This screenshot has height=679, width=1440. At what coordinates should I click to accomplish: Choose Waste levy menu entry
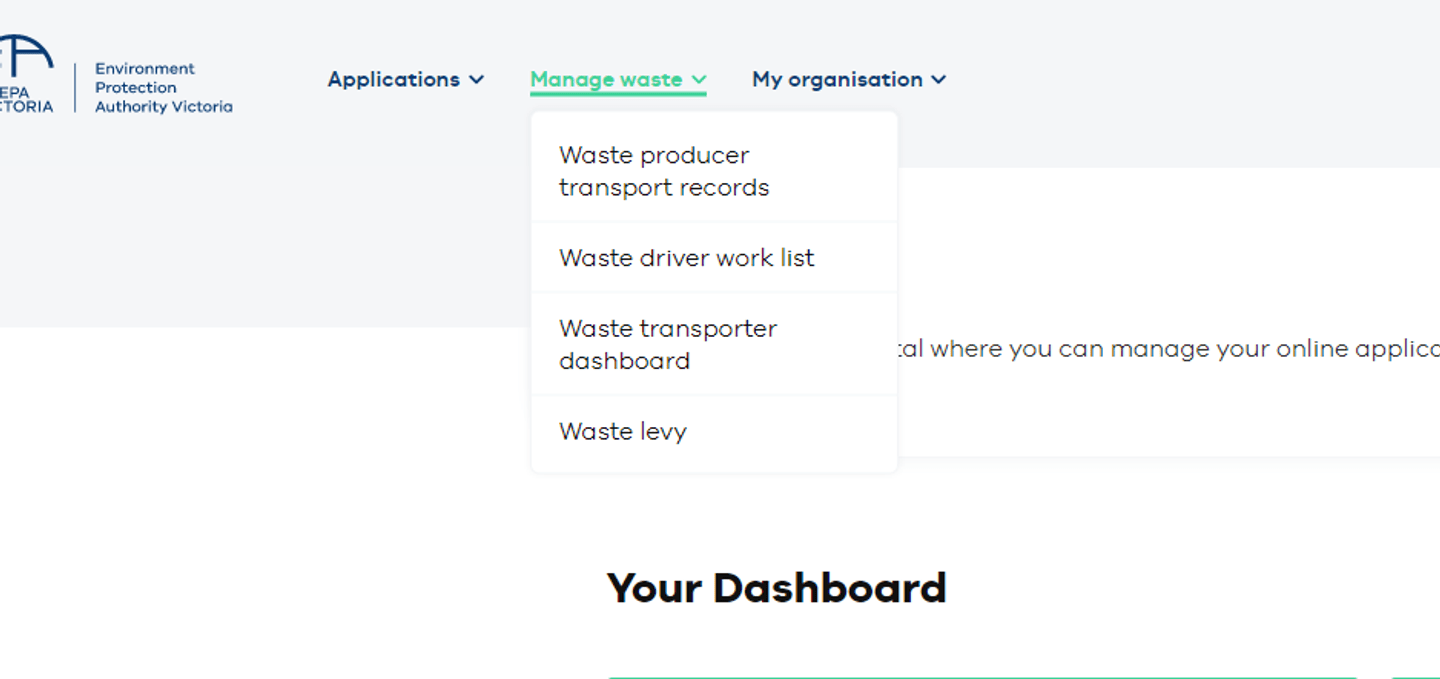point(714,431)
